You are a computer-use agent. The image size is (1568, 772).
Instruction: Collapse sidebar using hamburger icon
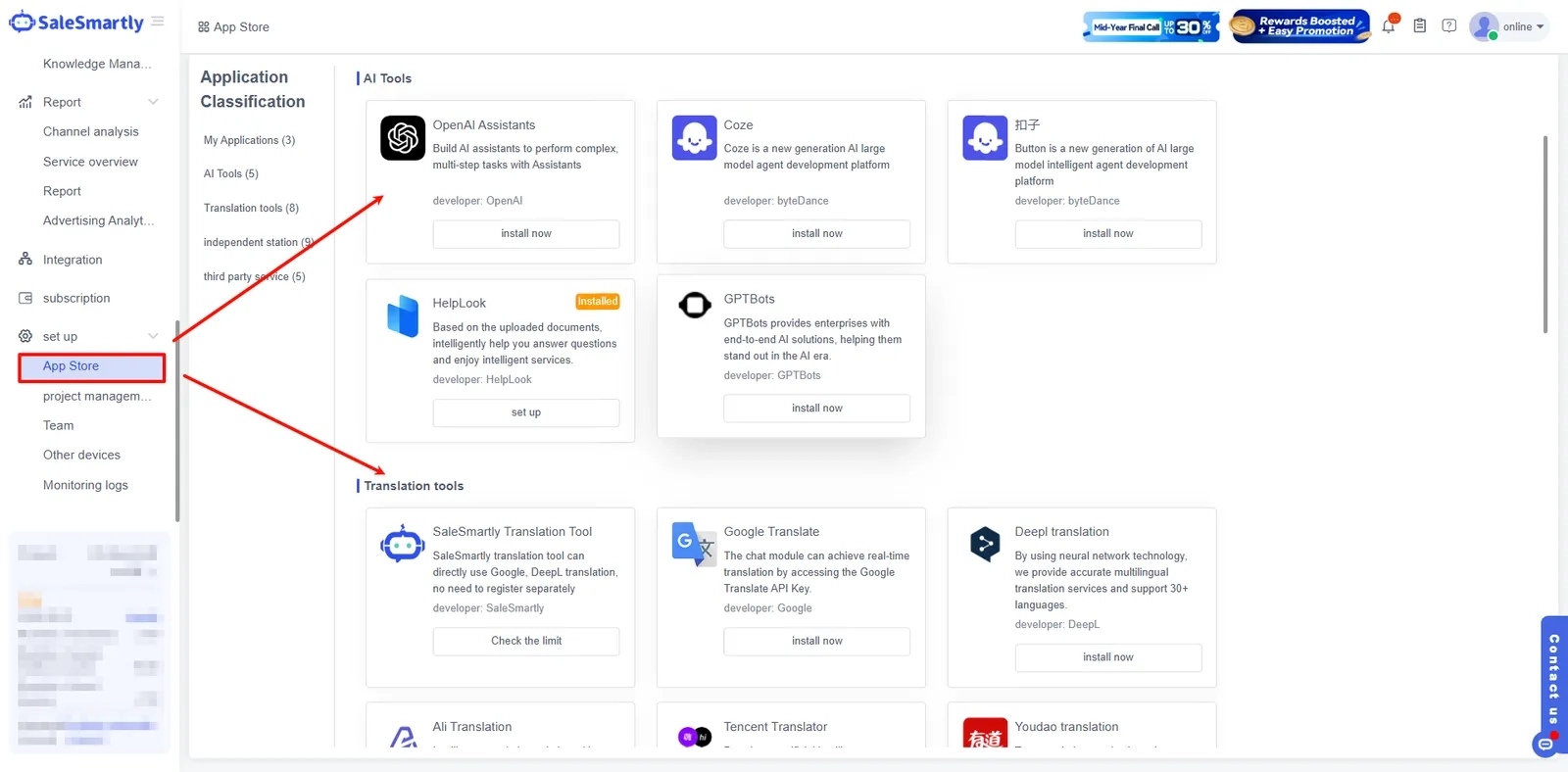(158, 21)
